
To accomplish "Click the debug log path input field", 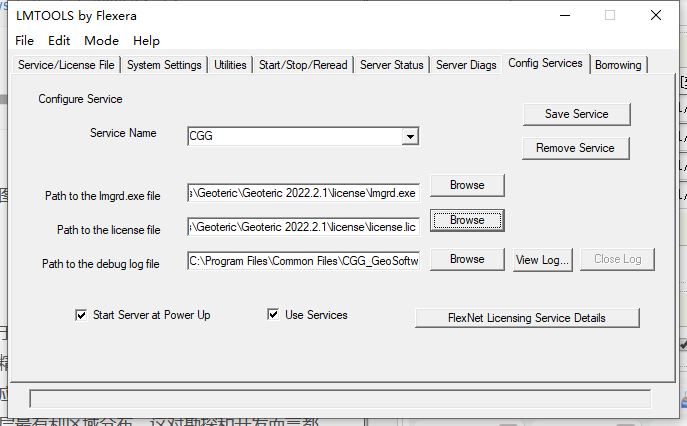I will pos(303,261).
